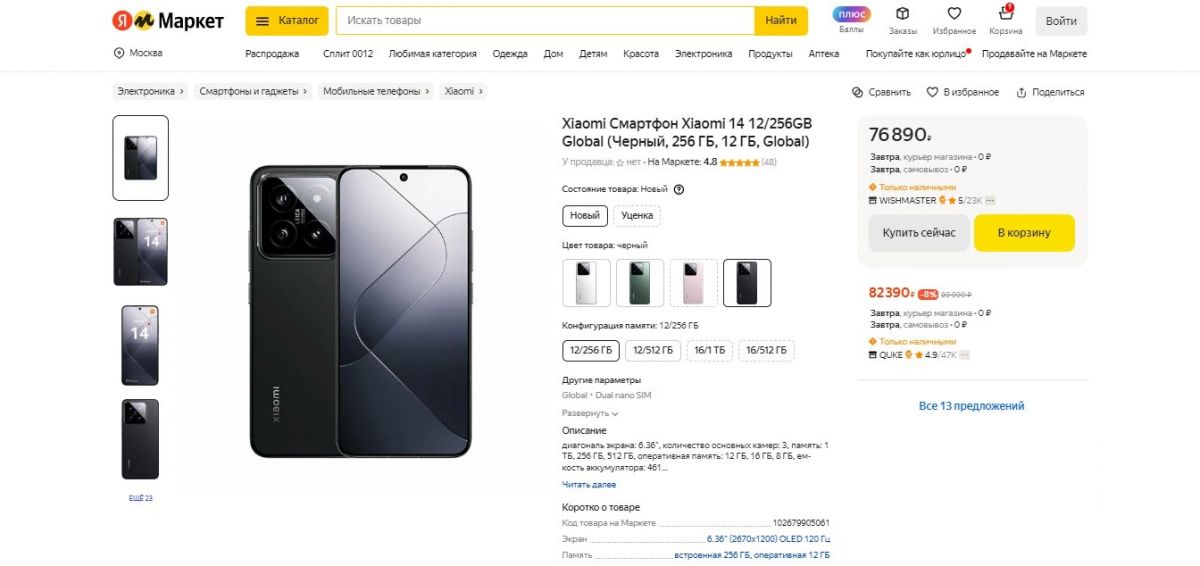Click the Яндекс Маркет logo
The height and width of the screenshot is (566, 1200).
168,21
